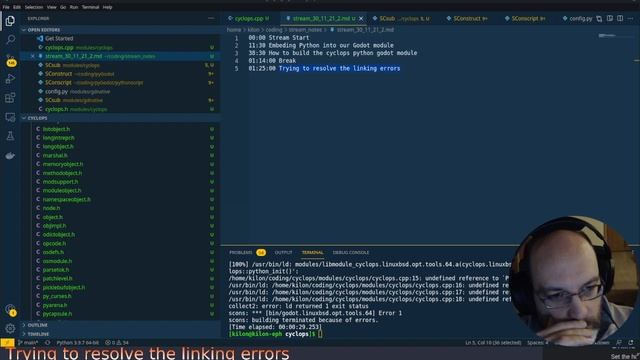Screen dimensions: 640x360
Task: Click the notifications bell in status bar
Action: tap(631, 342)
